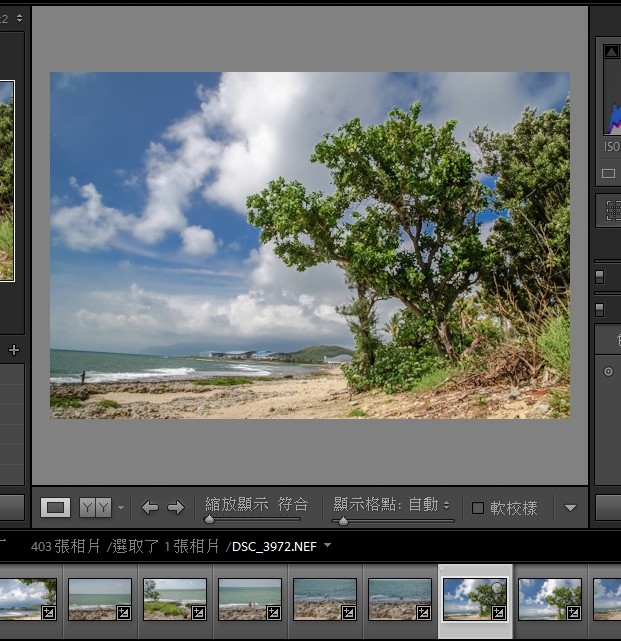This screenshot has height=641, width=621.
Task: Select the crop overlay tool icon
Action: click(x=613, y=210)
